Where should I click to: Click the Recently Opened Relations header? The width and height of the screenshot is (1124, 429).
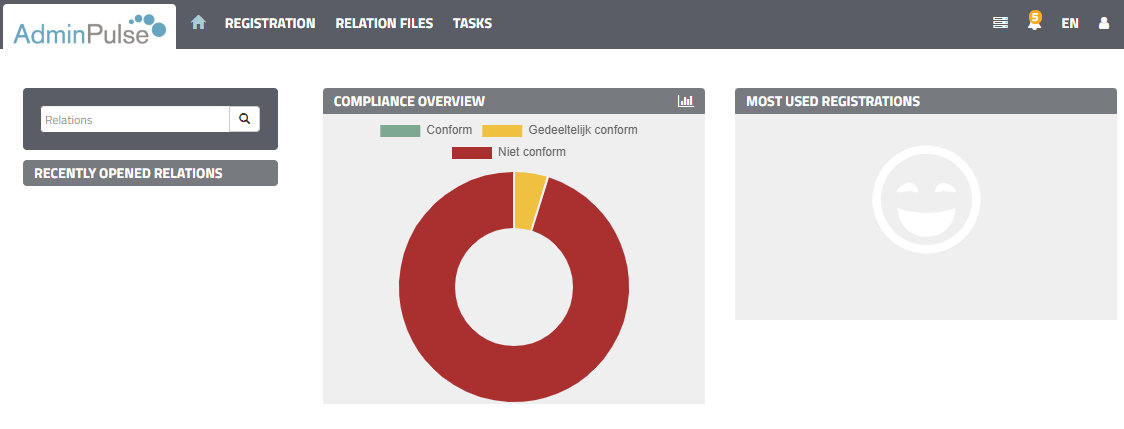pyautogui.click(x=128, y=173)
